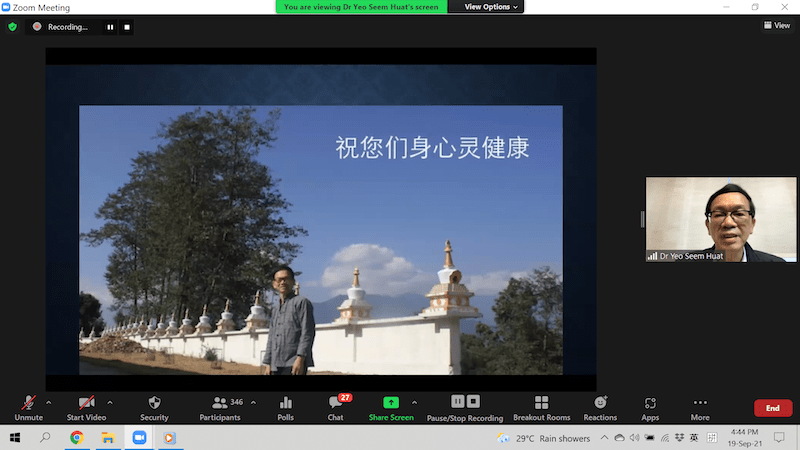Open the View Options dropdown
800x450 pixels.
coord(492,7)
